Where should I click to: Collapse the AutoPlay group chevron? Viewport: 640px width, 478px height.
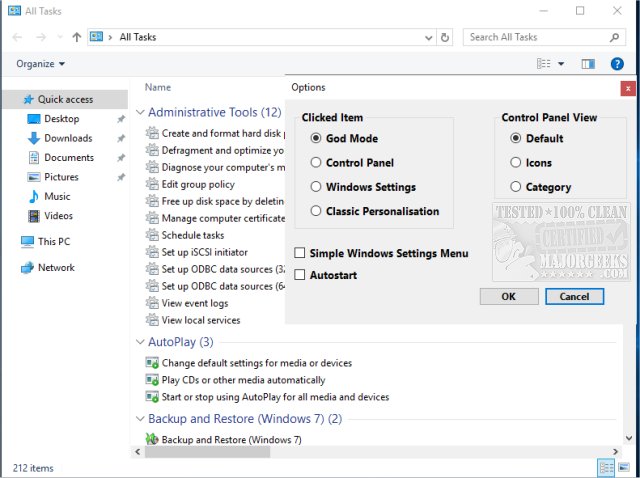[x=140, y=342]
